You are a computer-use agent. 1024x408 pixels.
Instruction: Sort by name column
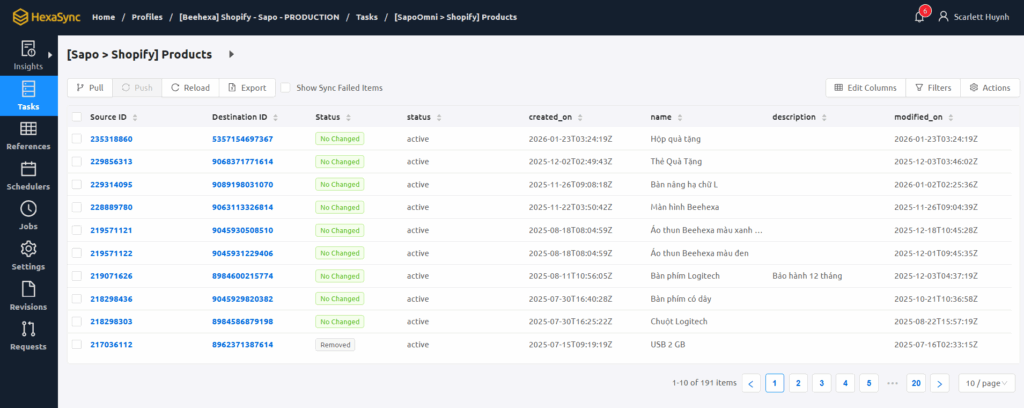pyautogui.click(x=680, y=118)
